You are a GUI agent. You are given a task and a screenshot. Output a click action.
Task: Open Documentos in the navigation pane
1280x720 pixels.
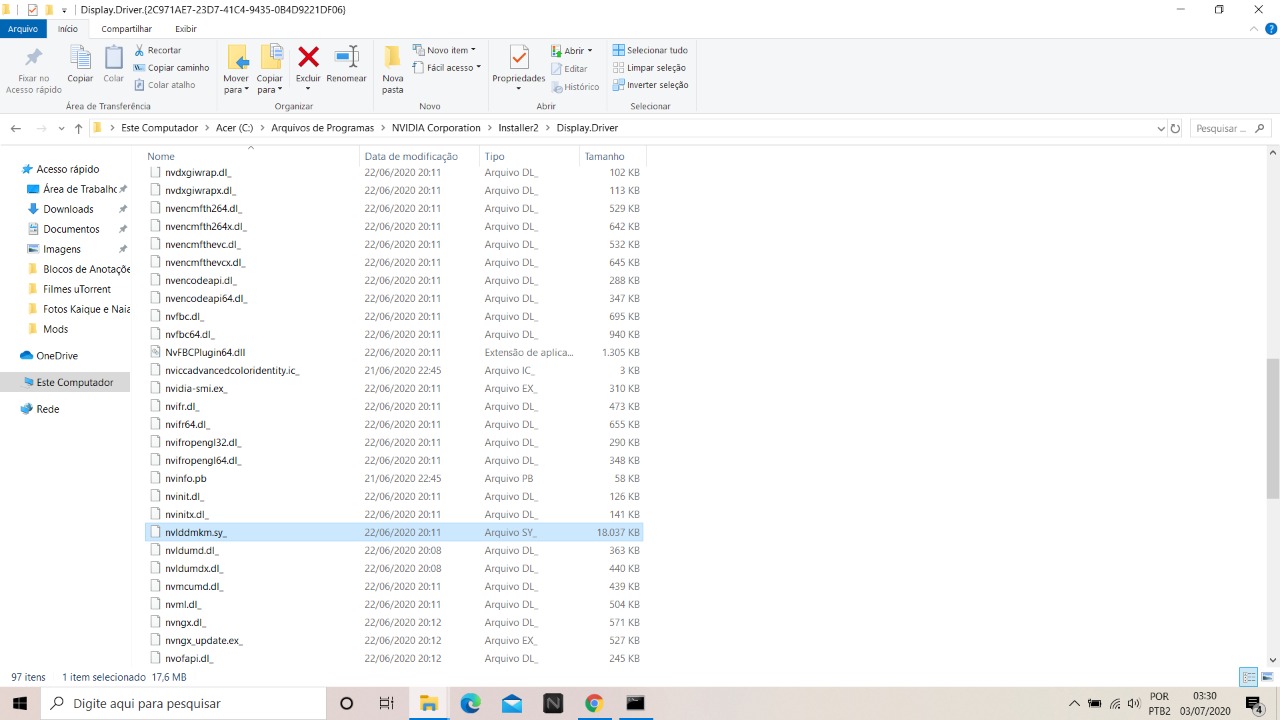(x=71, y=229)
